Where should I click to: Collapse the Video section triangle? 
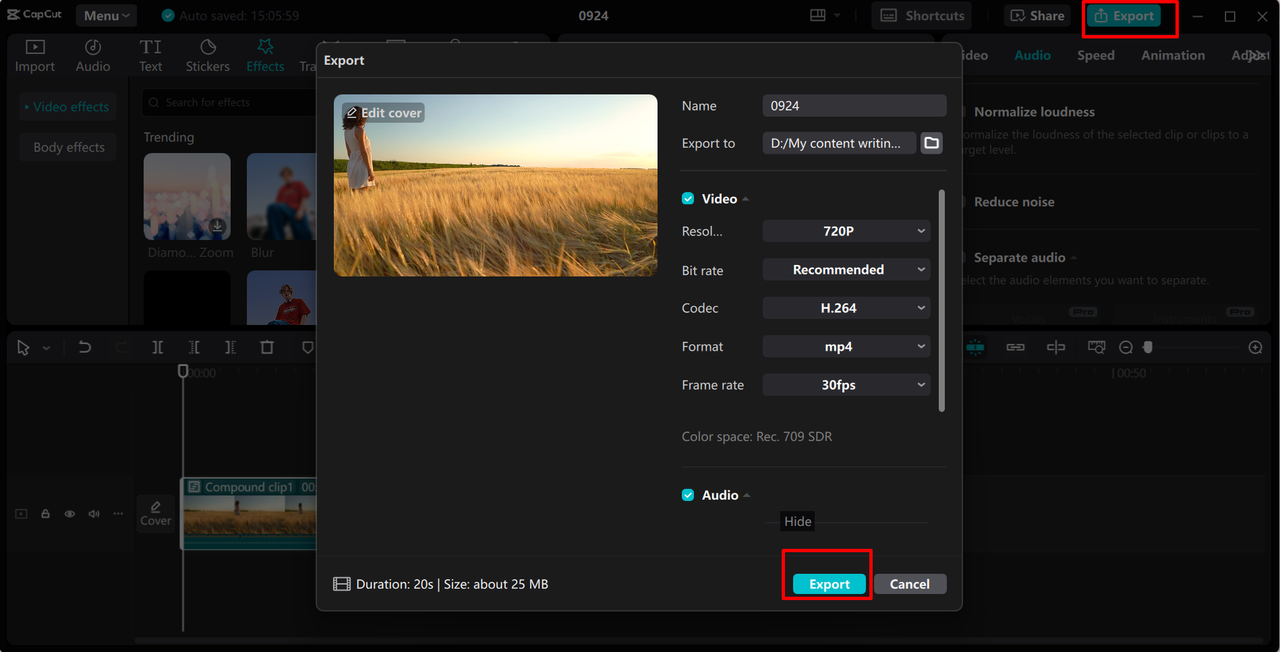[x=746, y=199]
